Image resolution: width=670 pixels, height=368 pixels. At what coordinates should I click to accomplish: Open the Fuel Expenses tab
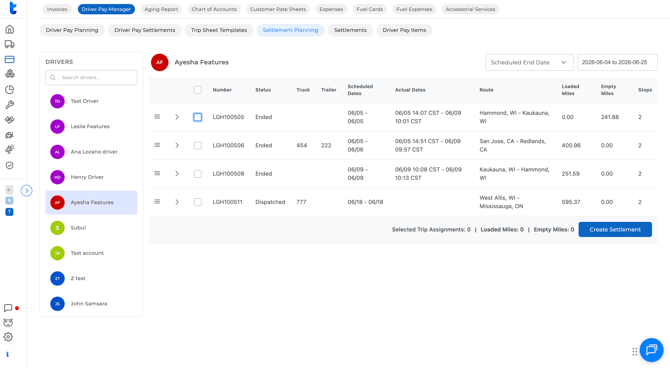[414, 9]
